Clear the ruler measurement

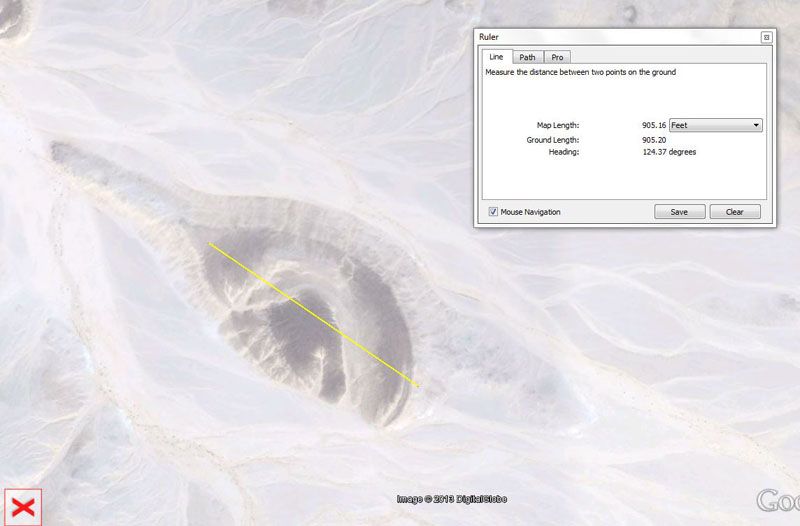(735, 212)
